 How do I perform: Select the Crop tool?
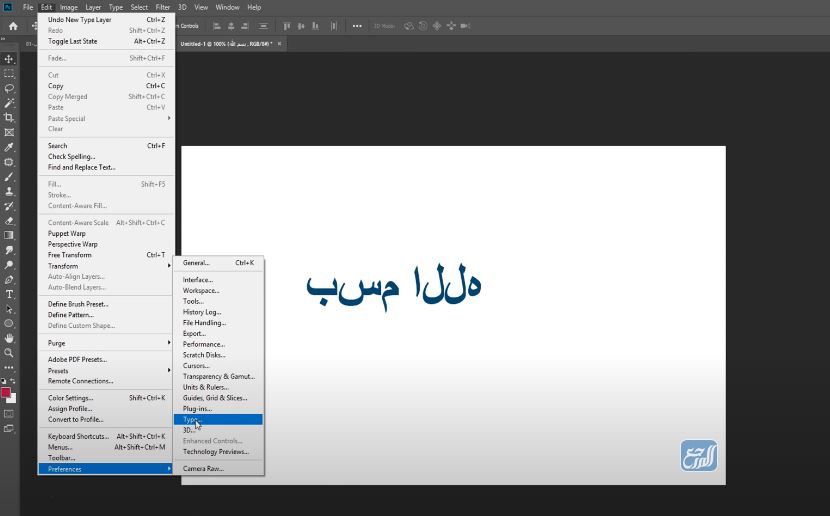9,117
